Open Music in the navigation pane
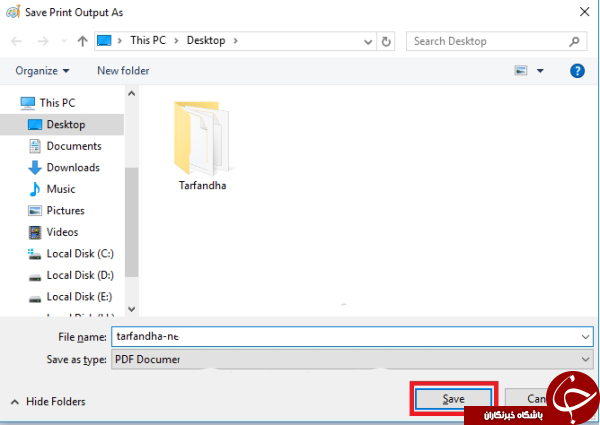The image size is (600, 425). point(61,189)
